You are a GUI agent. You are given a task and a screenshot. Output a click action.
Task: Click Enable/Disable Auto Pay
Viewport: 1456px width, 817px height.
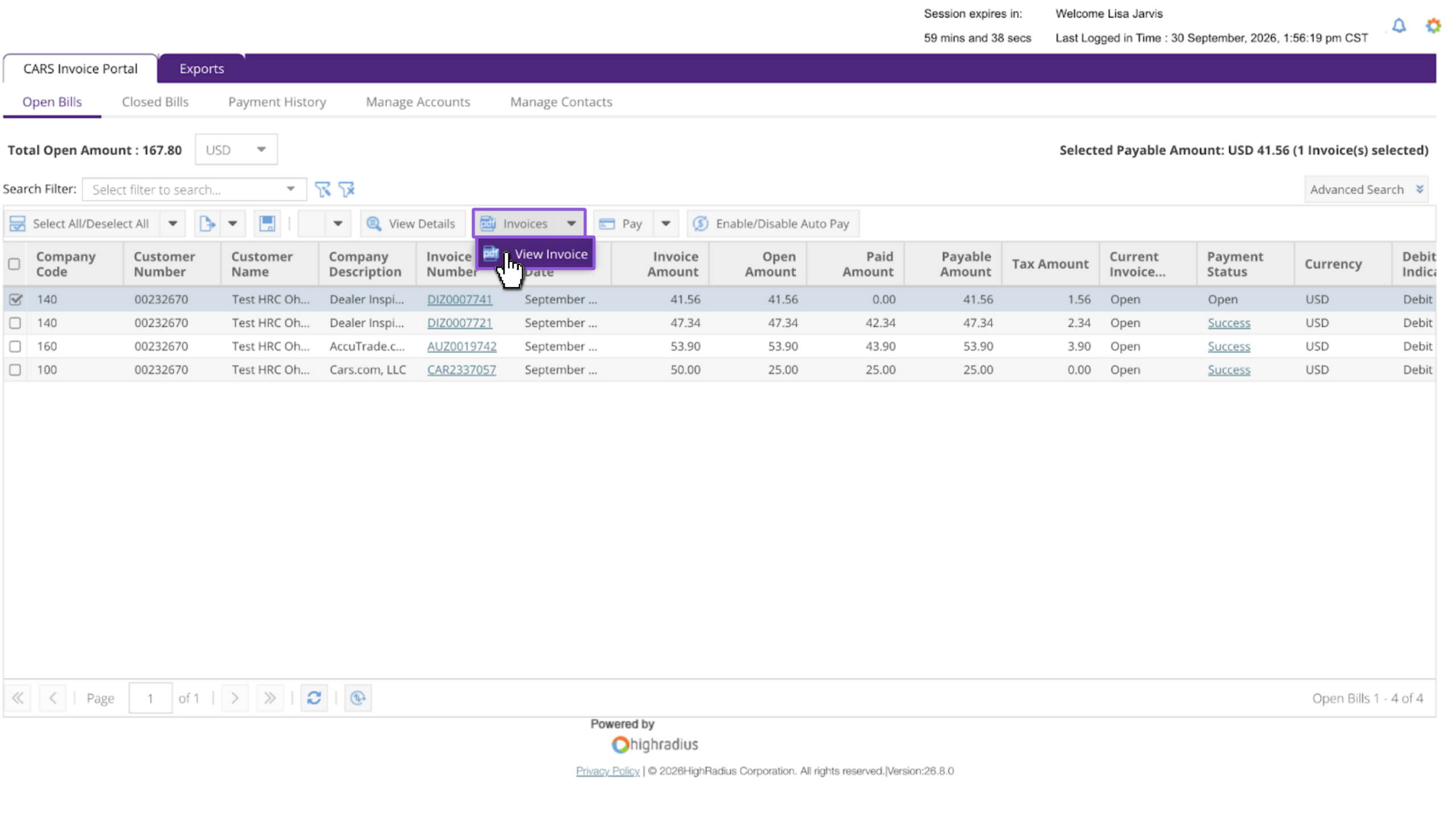point(772,223)
